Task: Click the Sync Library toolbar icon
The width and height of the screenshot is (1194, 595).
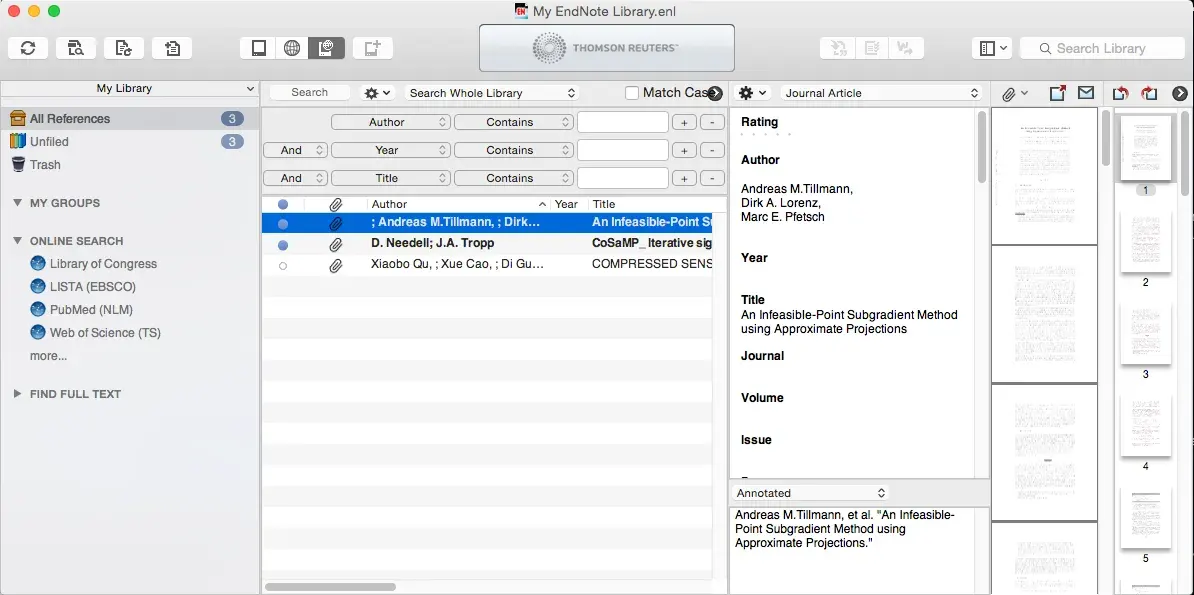Action: (28, 48)
